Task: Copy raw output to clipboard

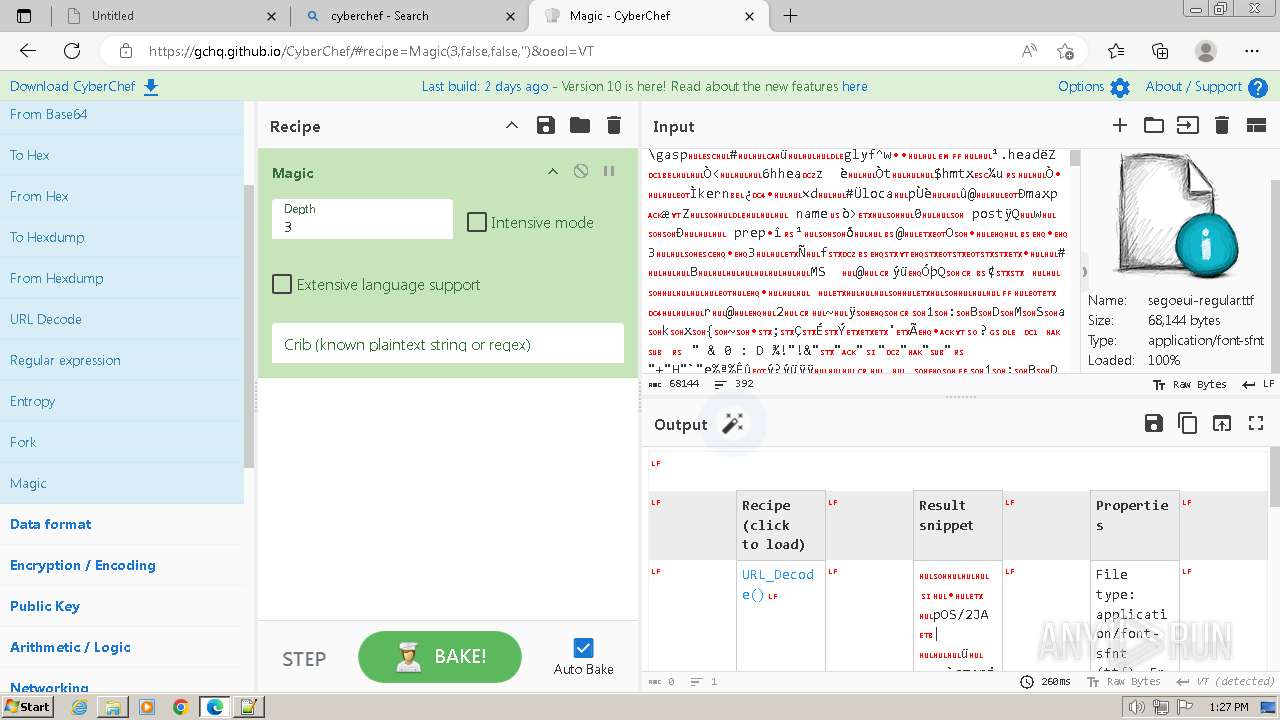Action: coord(1188,423)
